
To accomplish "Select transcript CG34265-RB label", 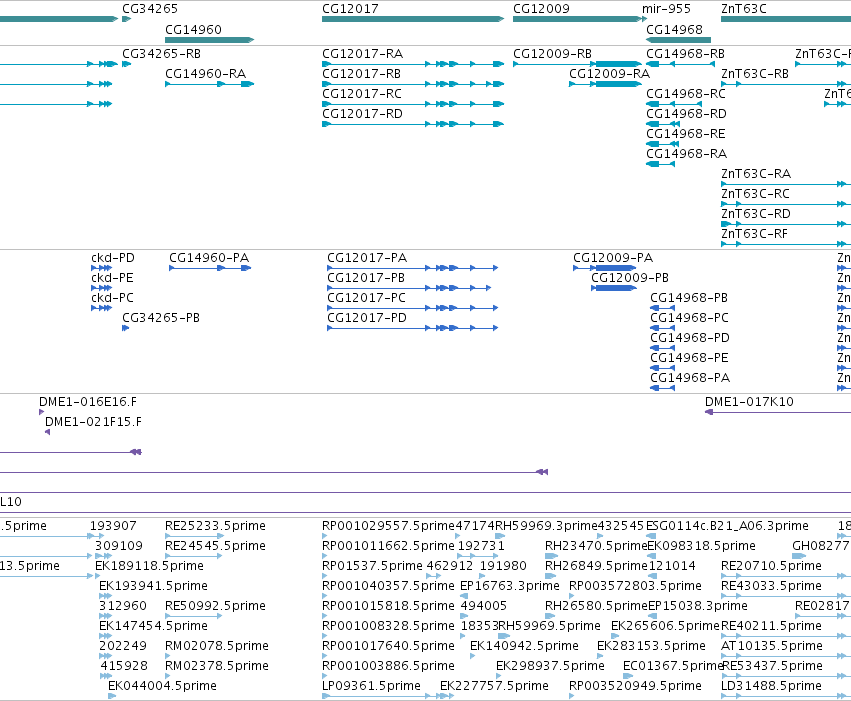I will [x=161, y=54].
